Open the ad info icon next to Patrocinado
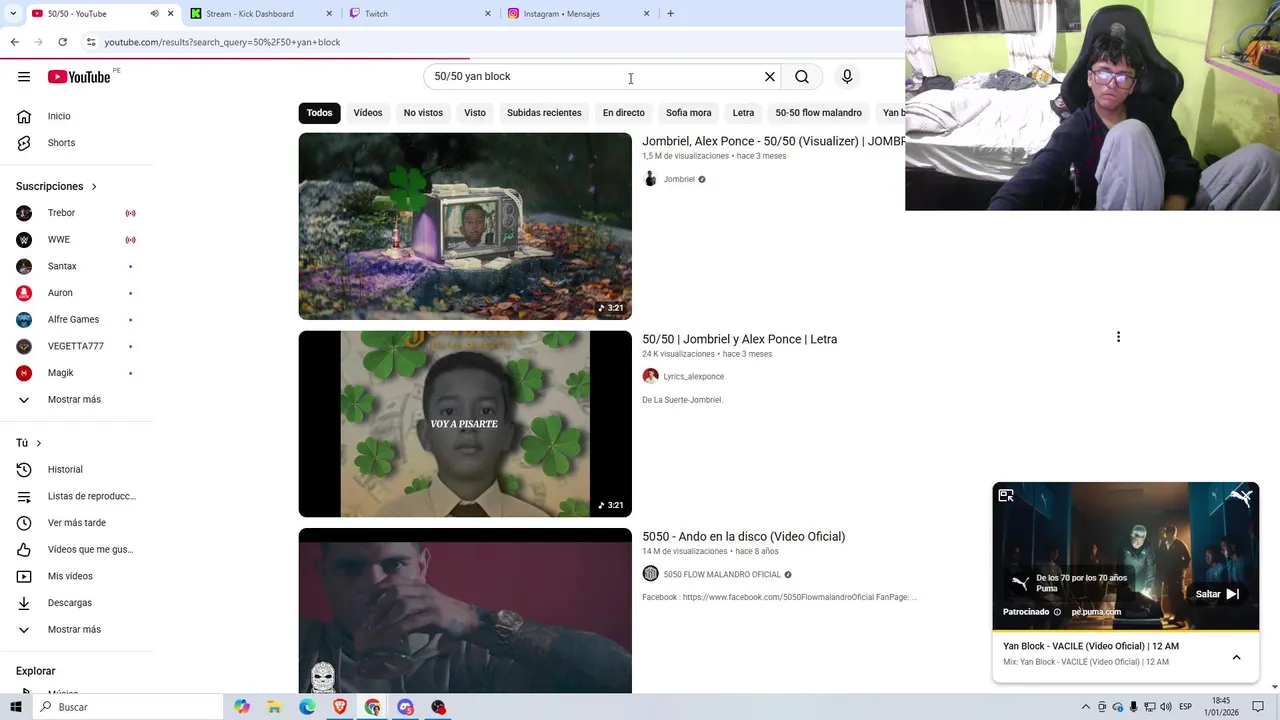 pos(1057,612)
